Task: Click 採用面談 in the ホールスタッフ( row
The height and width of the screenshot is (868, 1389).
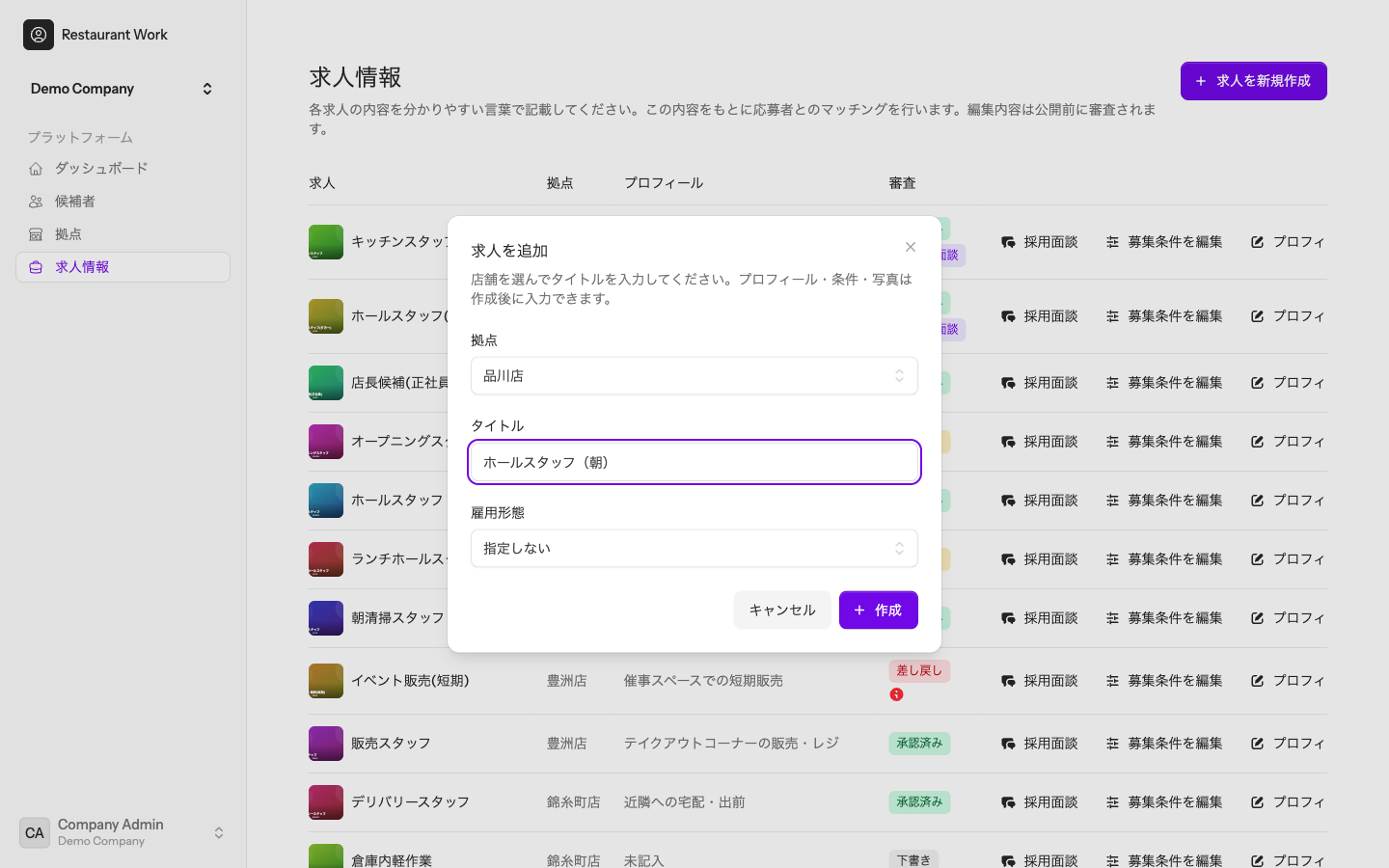Action: point(1039,316)
